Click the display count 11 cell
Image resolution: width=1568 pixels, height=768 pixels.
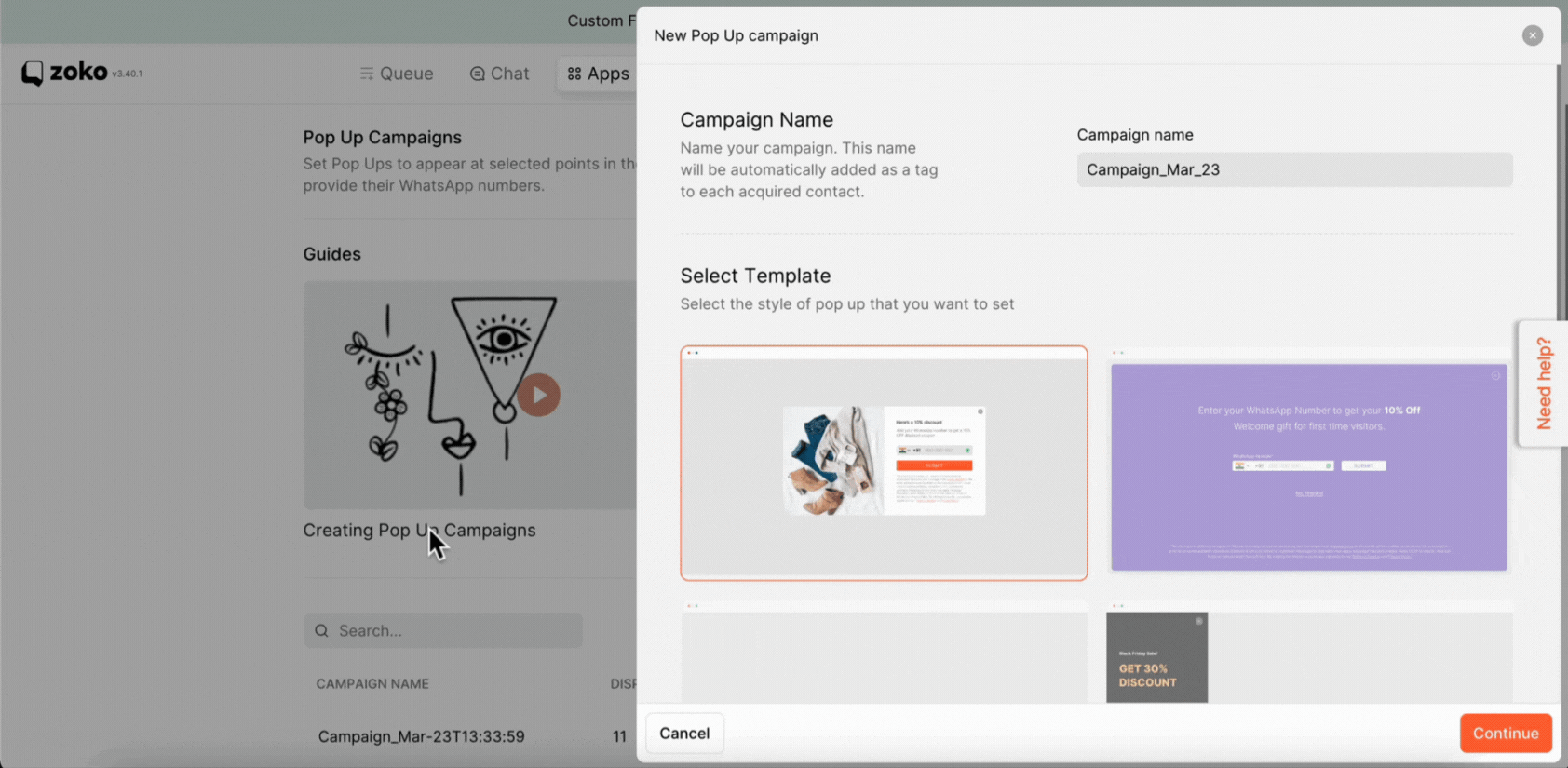pos(619,736)
